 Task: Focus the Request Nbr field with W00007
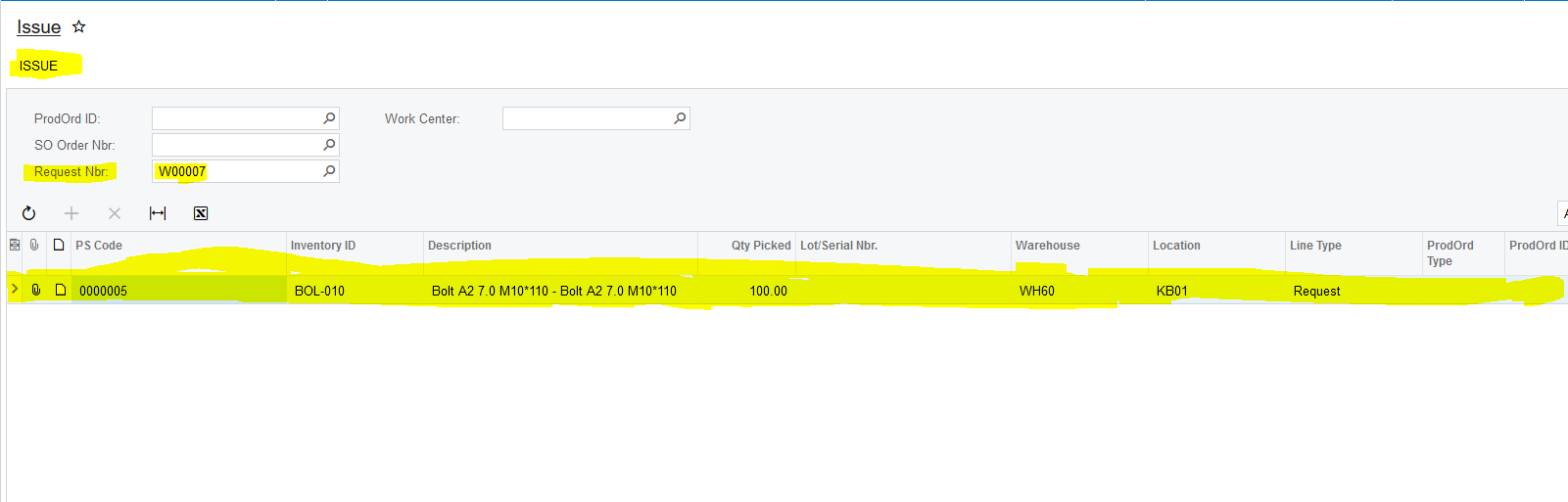click(235, 171)
